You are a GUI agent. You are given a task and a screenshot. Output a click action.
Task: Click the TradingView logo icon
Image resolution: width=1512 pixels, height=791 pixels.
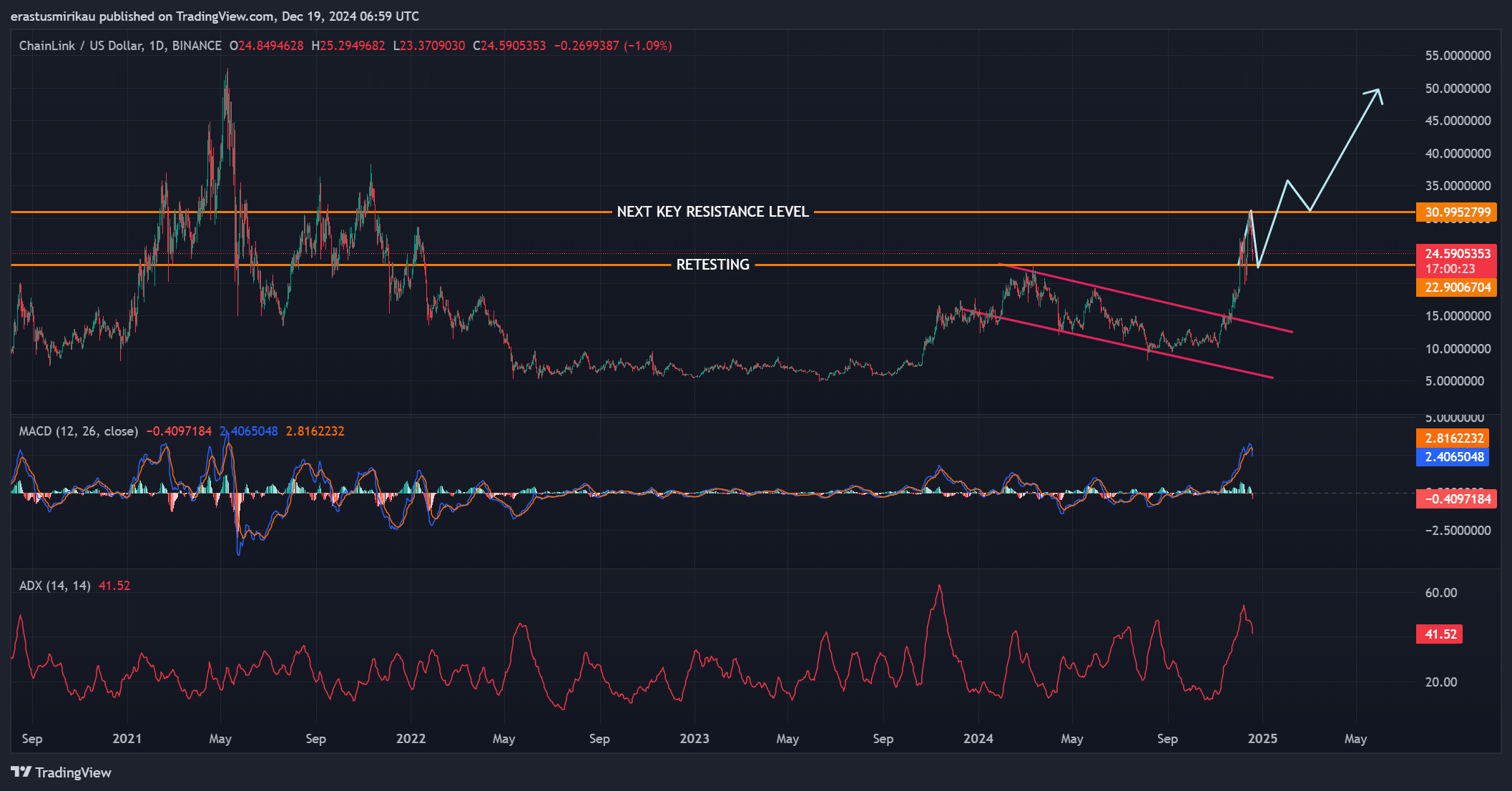(21, 772)
